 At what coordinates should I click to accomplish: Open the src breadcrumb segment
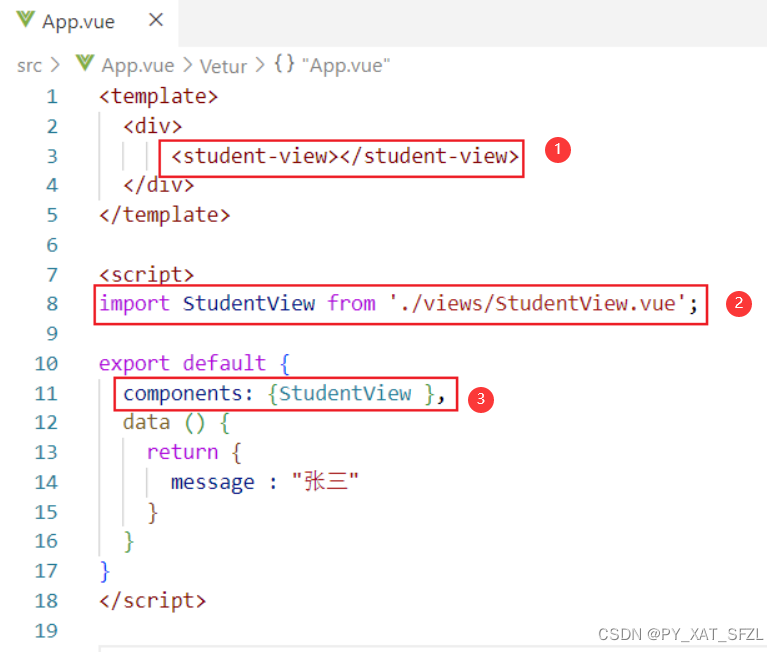(29, 66)
